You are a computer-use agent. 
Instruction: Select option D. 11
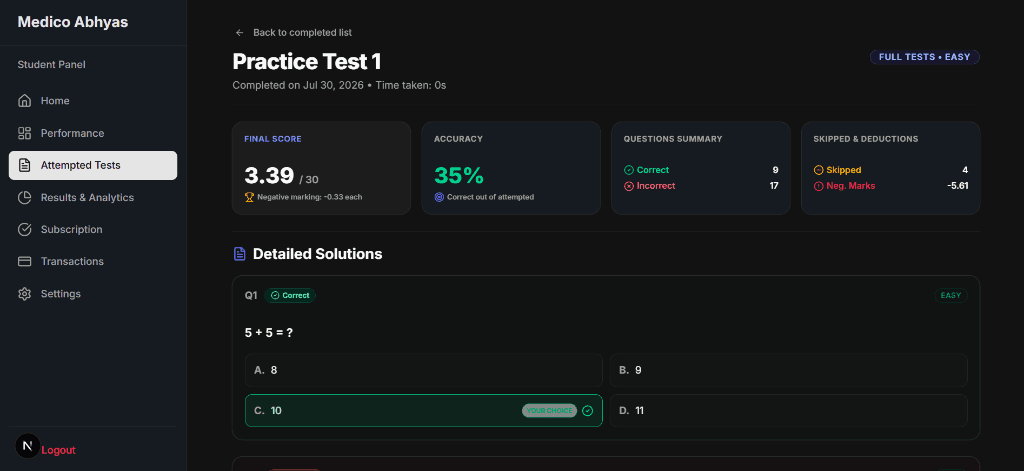click(x=788, y=411)
